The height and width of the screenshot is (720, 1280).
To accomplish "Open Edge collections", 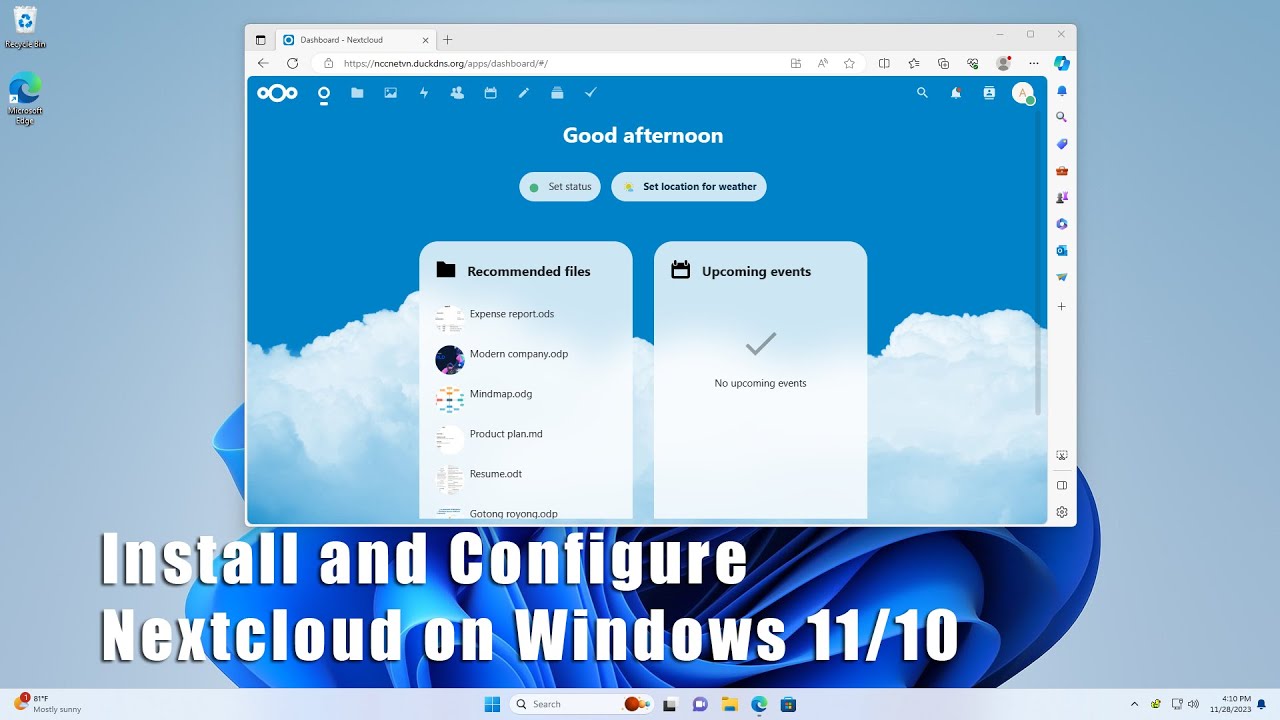I will click(943, 63).
